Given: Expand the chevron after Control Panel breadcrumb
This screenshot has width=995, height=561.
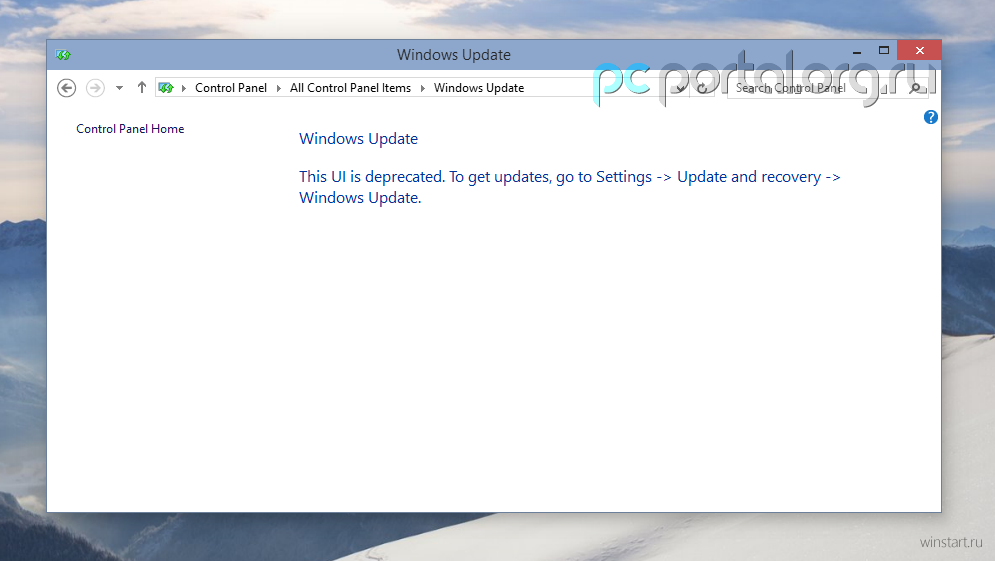Looking at the screenshot, I should 279,88.
